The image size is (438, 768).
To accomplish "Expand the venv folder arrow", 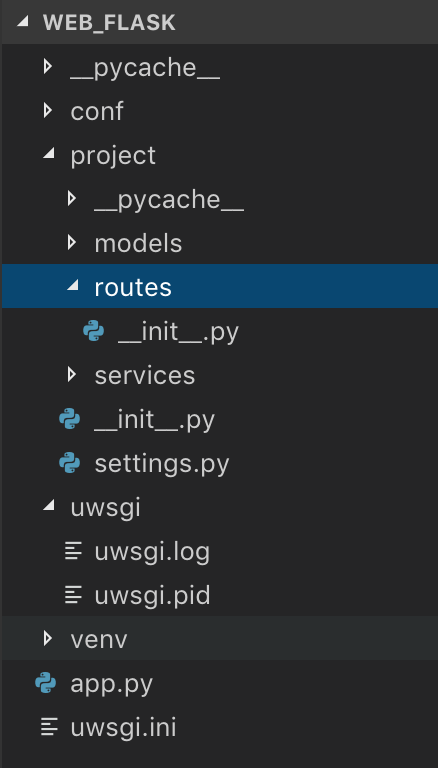I will tap(48, 639).
